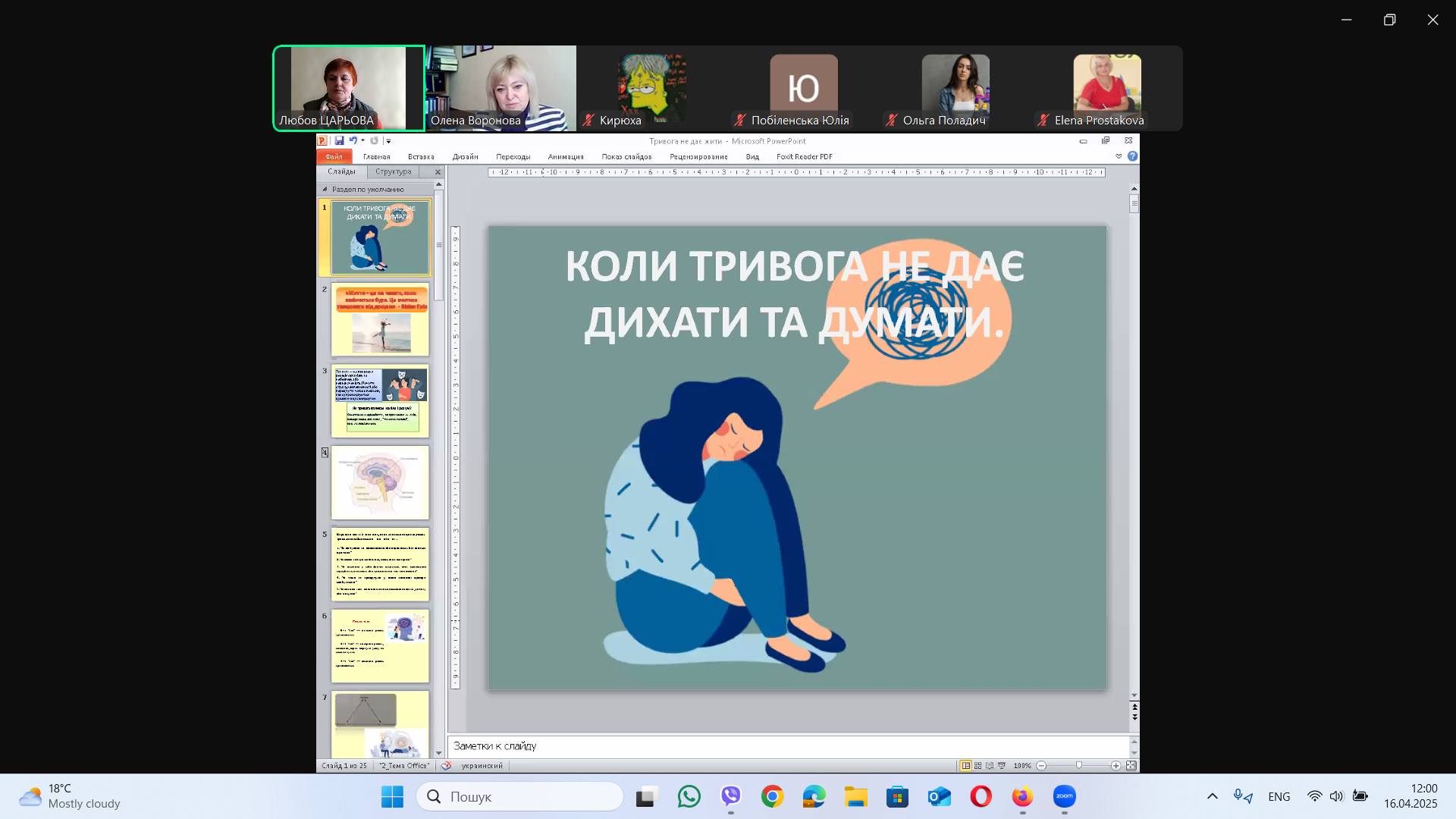The image size is (1456, 819).
Task: Select slide 4 brain thumbnail
Action: (x=380, y=482)
